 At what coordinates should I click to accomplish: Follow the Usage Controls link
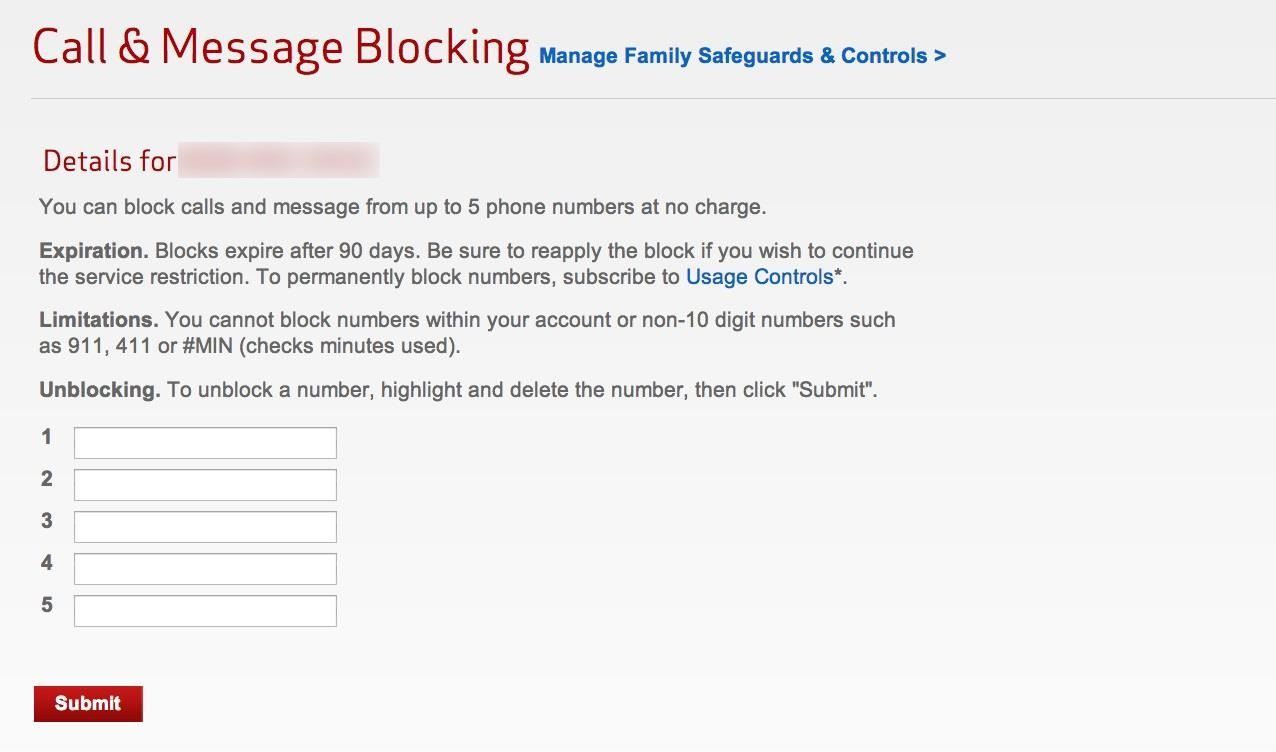point(759,277)
